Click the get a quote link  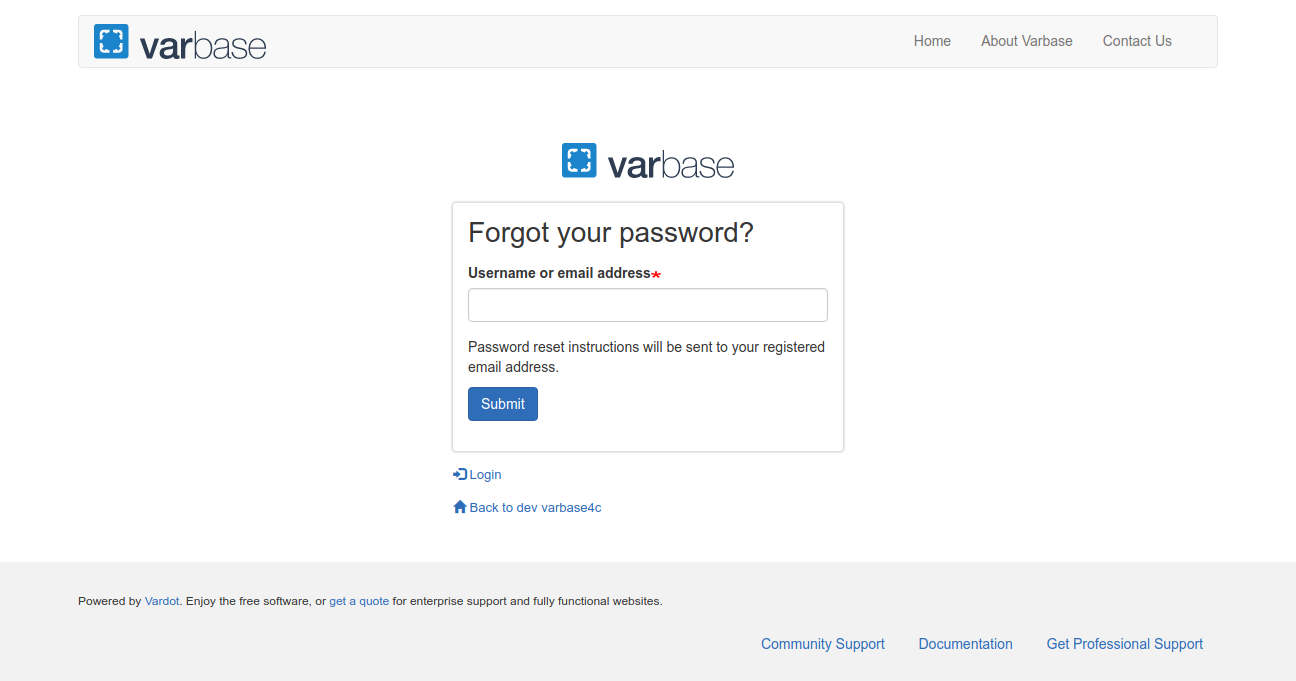(359, 601)
